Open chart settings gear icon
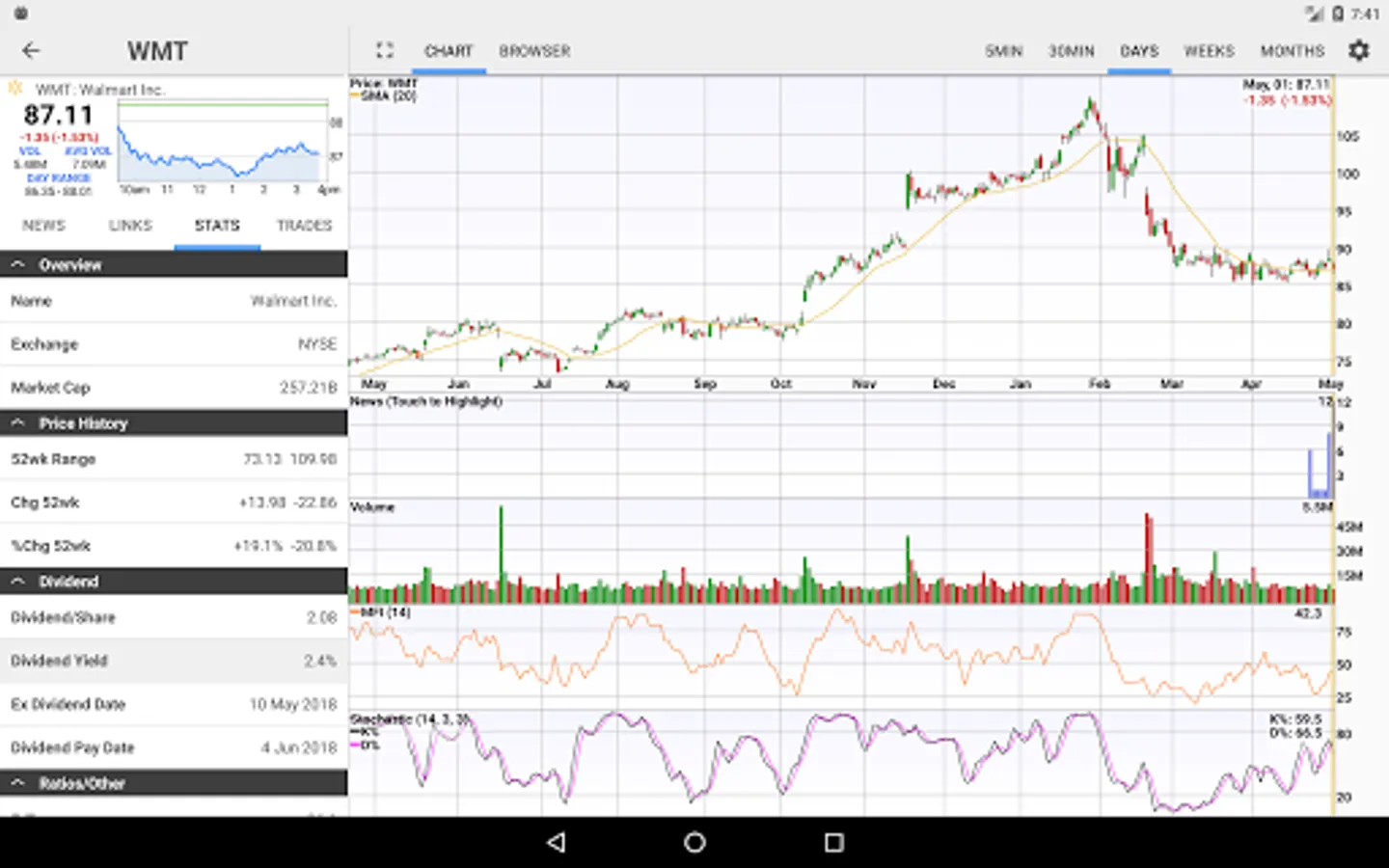The image size is (1389, 868). 1359,50
